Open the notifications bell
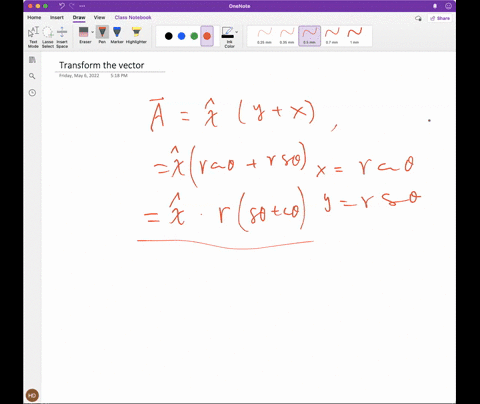 pyautogui.click(x=435, y=6)
